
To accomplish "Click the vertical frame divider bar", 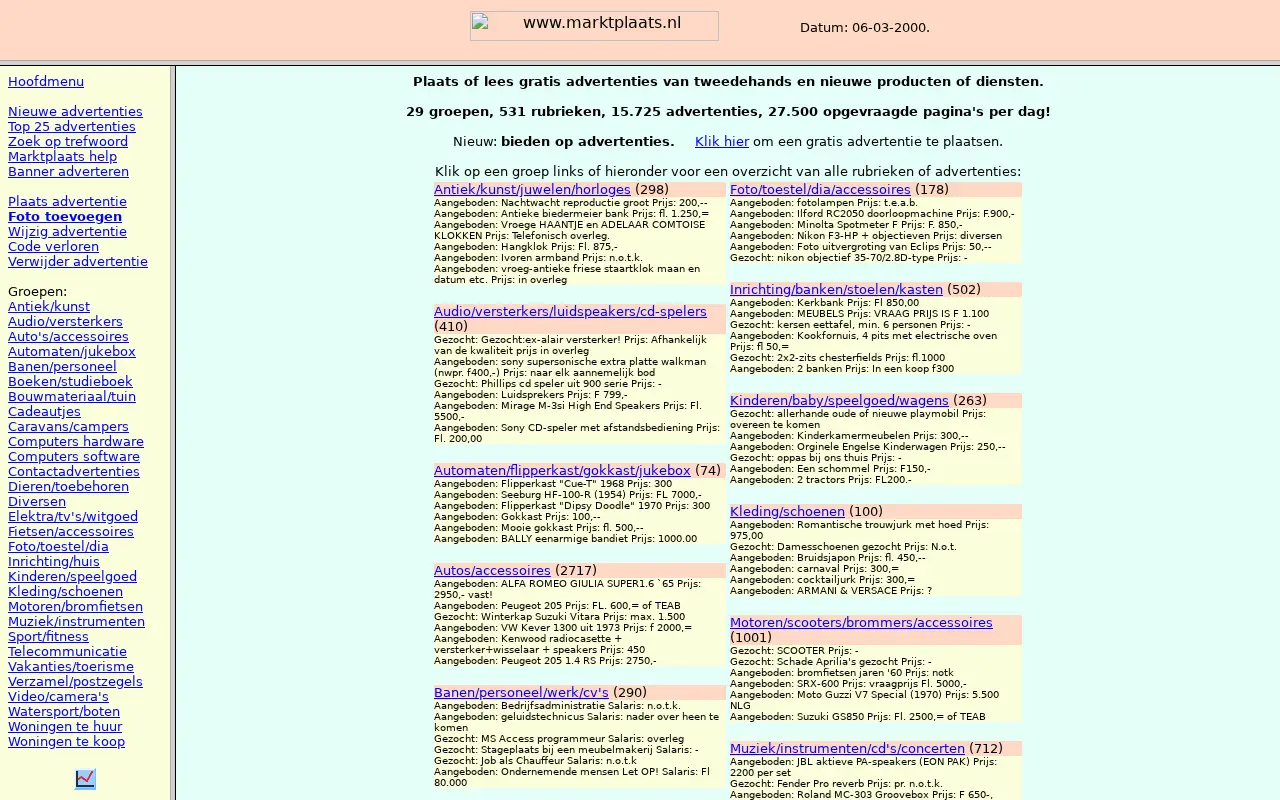I will 173,433.
